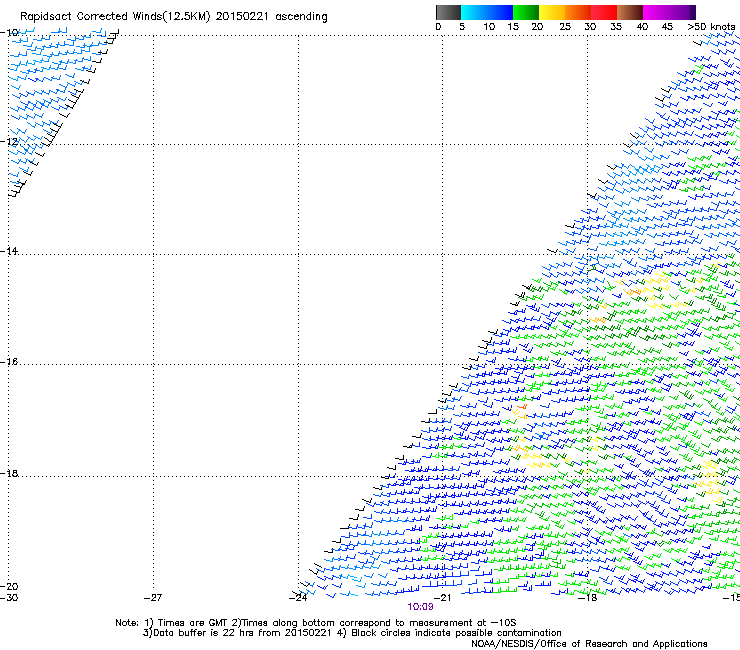Click the Rapidscat Corrected Winds title text
The image size is (740, 650).
click(174, 17)
